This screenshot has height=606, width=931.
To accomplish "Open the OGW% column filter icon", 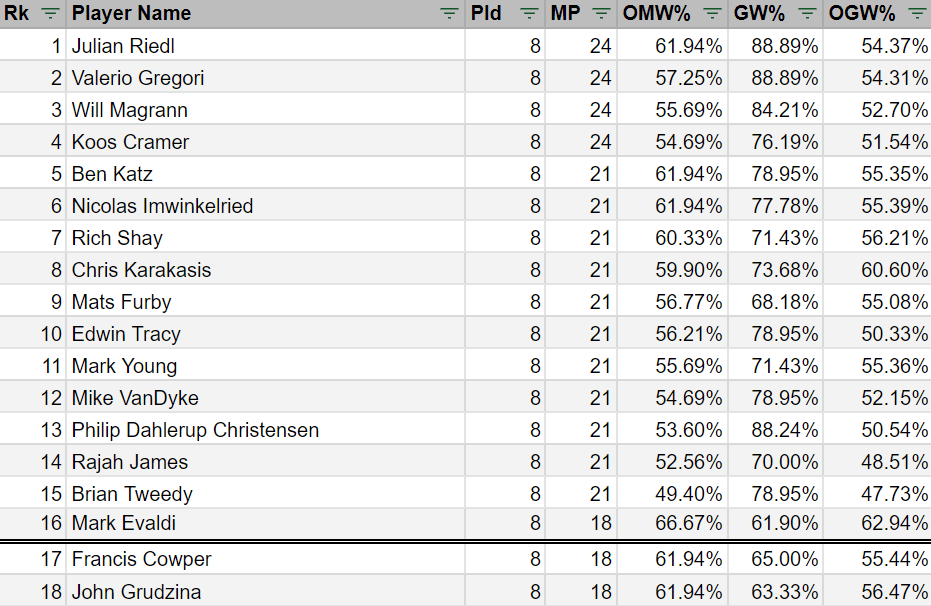I will coord(917,14).
